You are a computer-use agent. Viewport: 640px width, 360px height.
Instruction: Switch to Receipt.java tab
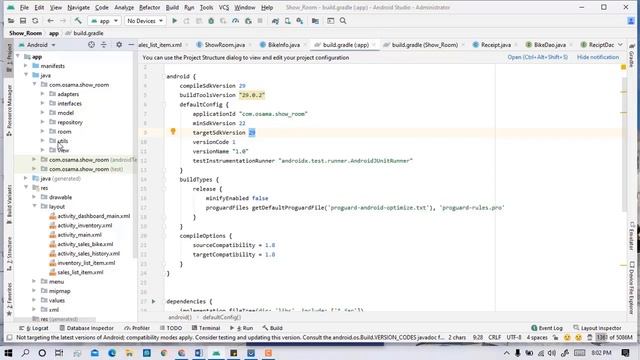492,45
